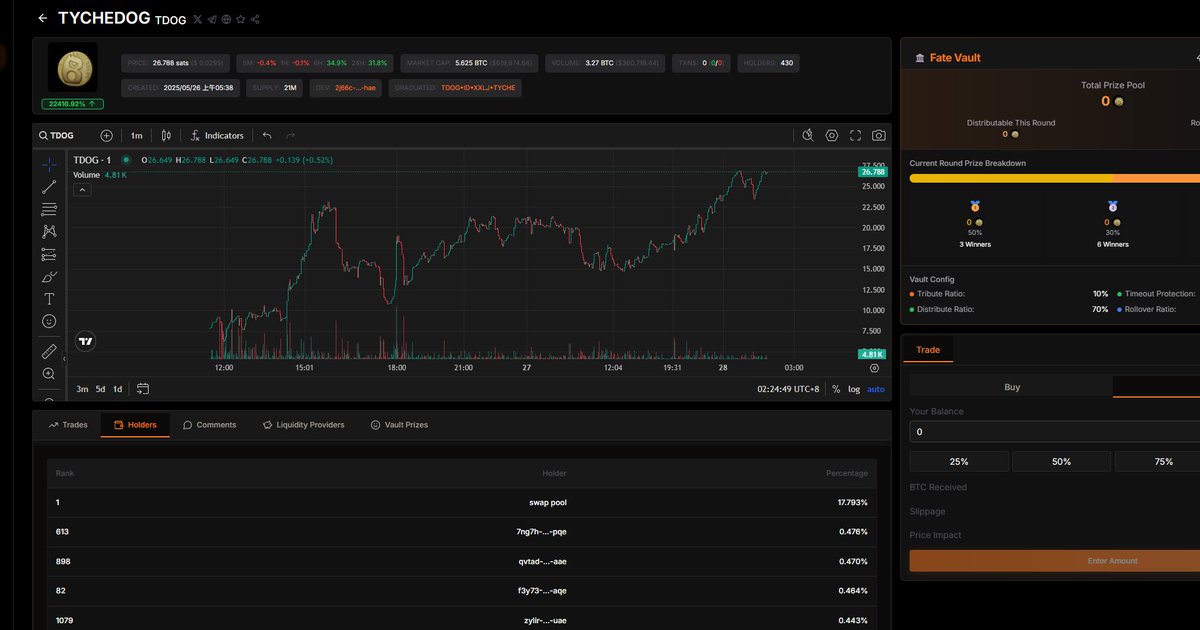The height and width of the screenshot is (630, 1200).
Task: Click the share icon next to the star
Action: click(256, 19)
